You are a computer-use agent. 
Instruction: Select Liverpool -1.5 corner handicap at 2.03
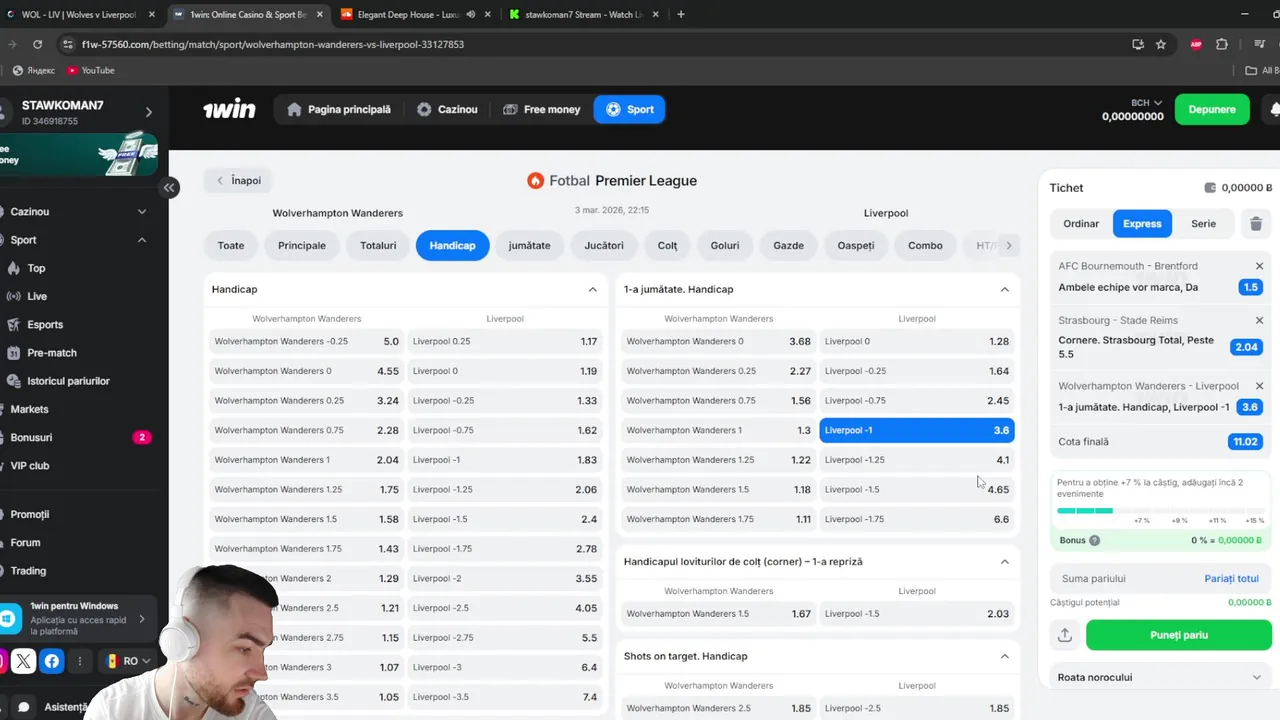point(917,614)
